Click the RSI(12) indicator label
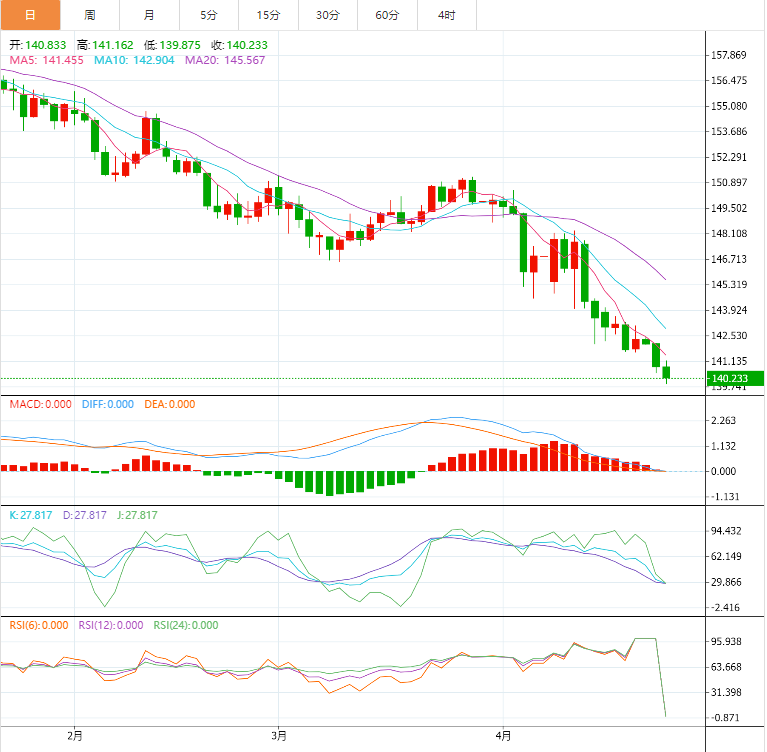This screenshot has height=752, width=767. pyautogui.click(x=111, y=625)
